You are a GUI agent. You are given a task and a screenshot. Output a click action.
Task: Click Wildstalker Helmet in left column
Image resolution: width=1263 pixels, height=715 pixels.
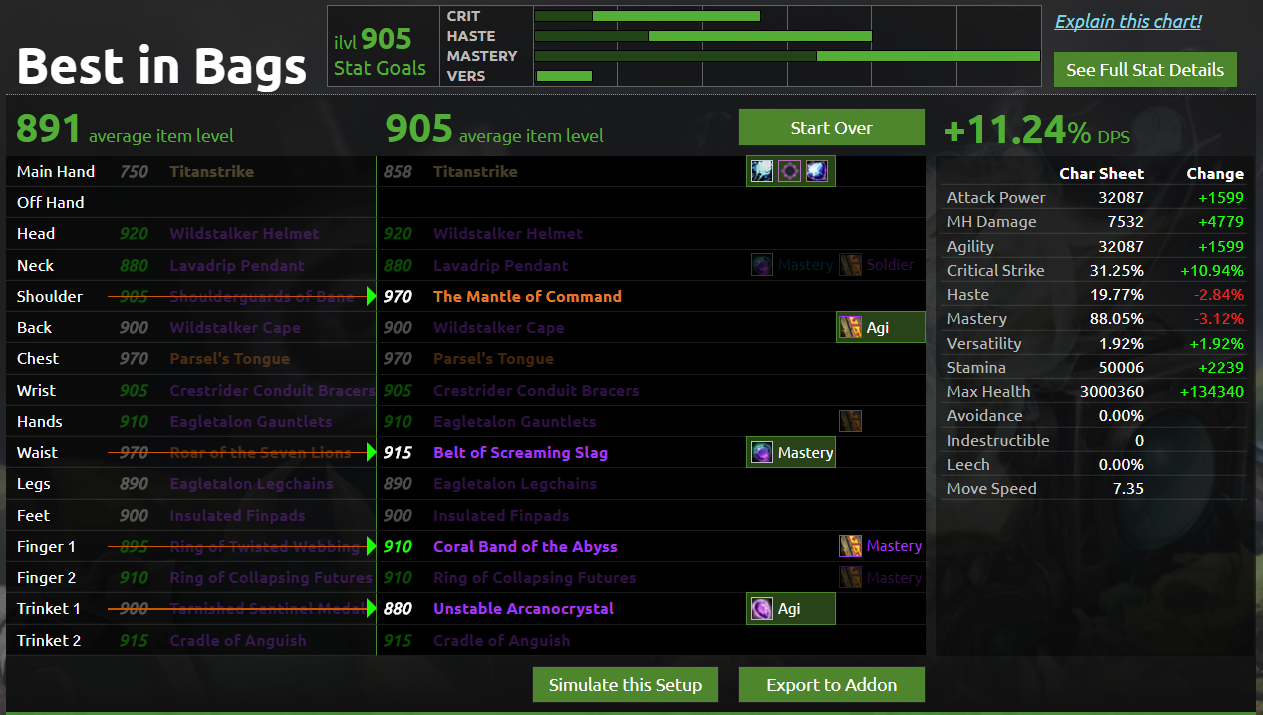[245, 233]
